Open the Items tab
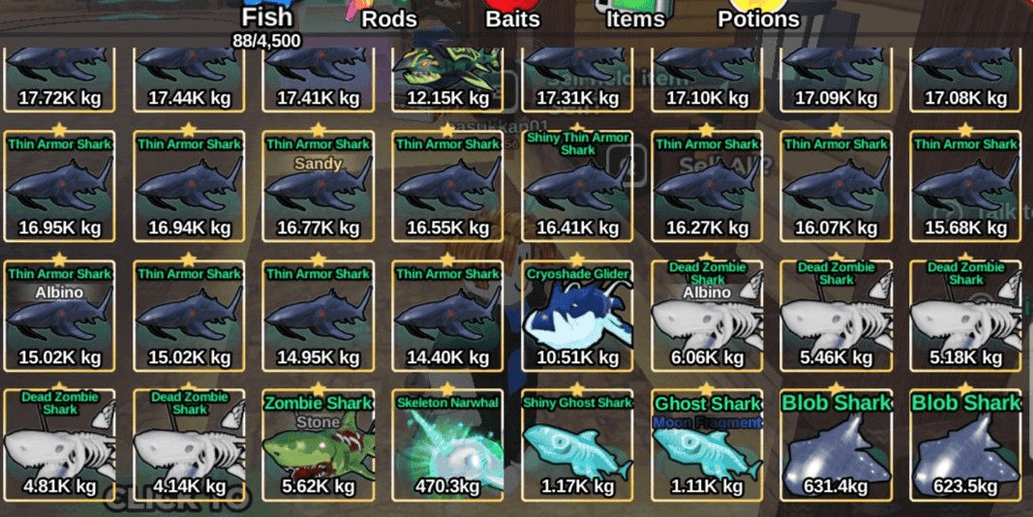1033x517 pixels. (x=635, y=16)
